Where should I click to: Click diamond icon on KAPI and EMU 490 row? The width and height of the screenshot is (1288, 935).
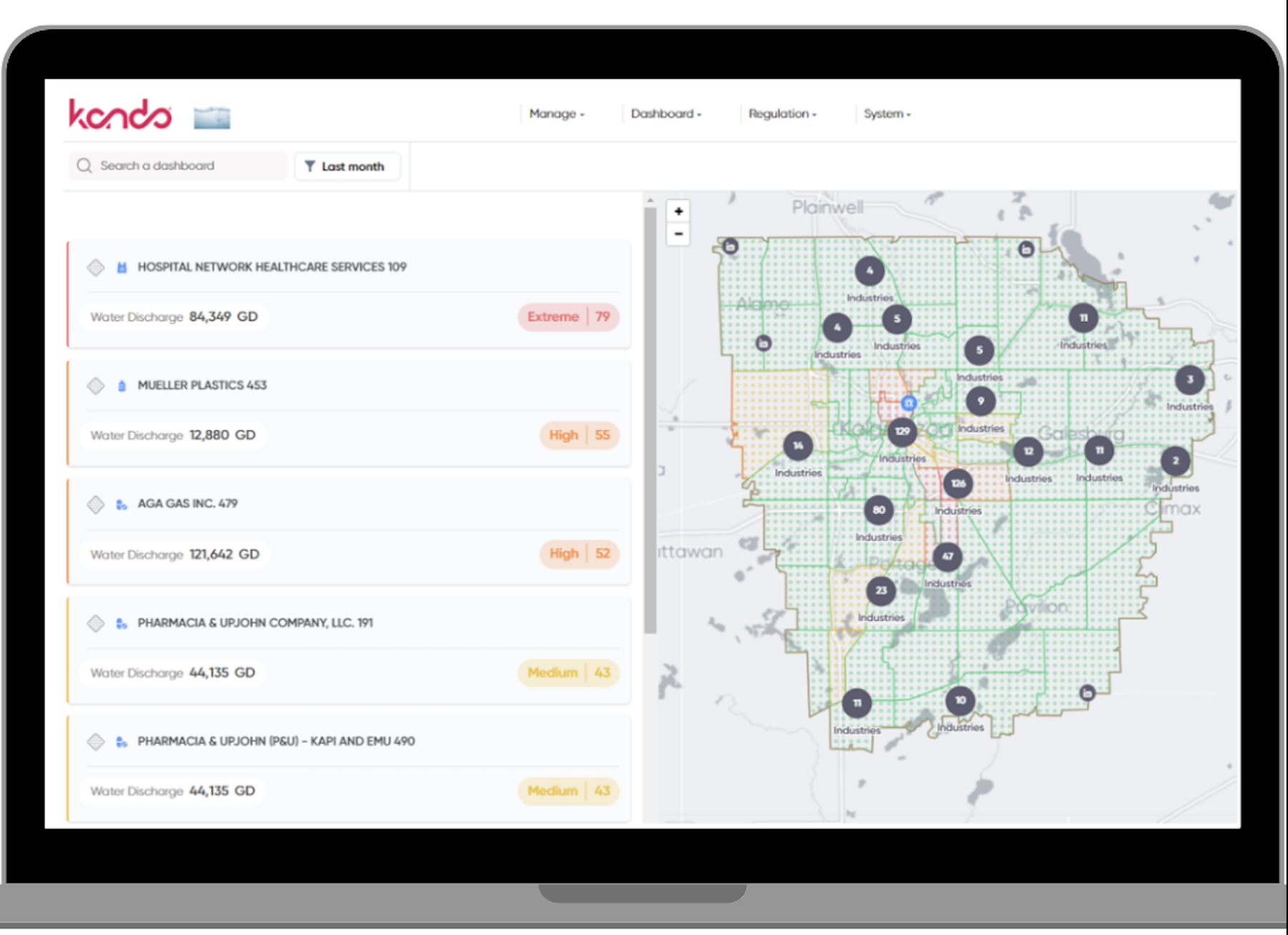(96, 742)
